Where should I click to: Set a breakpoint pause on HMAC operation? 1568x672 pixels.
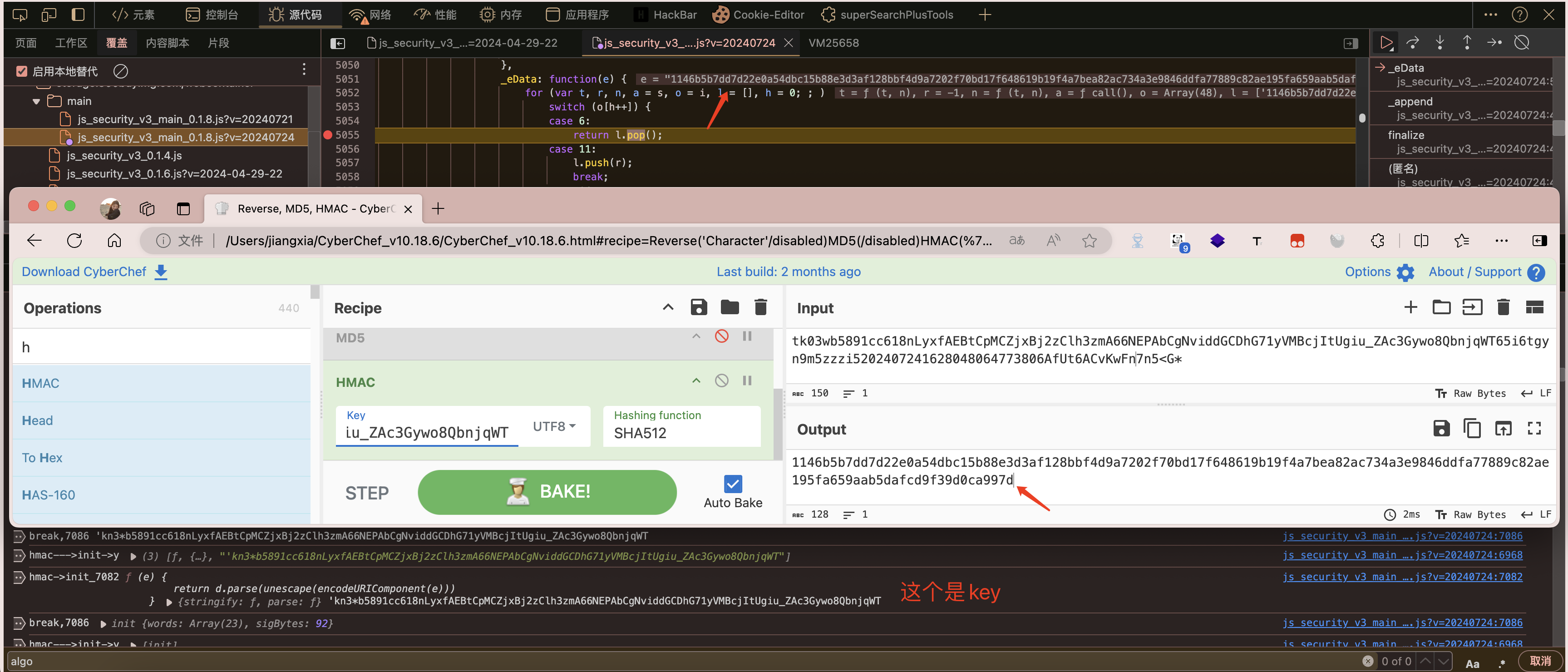click(747, 381)
